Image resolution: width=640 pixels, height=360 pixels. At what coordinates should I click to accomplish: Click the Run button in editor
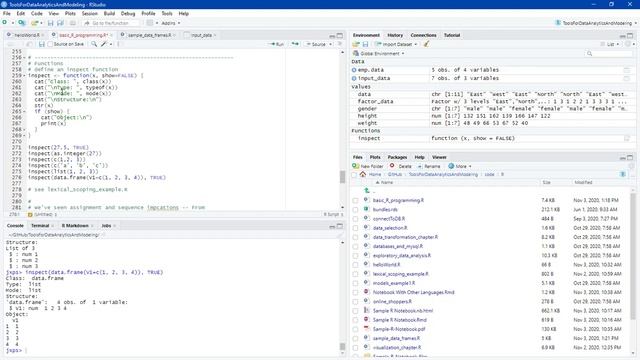tap(277, 44)
